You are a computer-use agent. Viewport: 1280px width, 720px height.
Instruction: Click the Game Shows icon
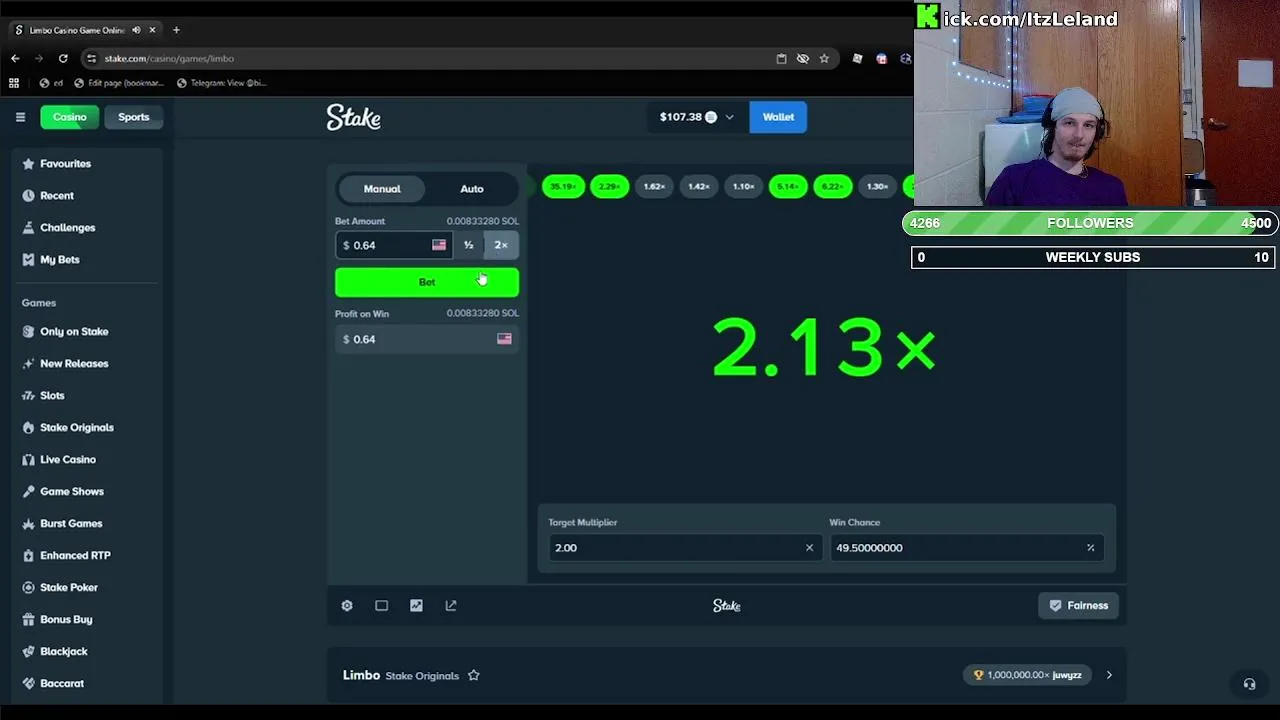(28, 491)
